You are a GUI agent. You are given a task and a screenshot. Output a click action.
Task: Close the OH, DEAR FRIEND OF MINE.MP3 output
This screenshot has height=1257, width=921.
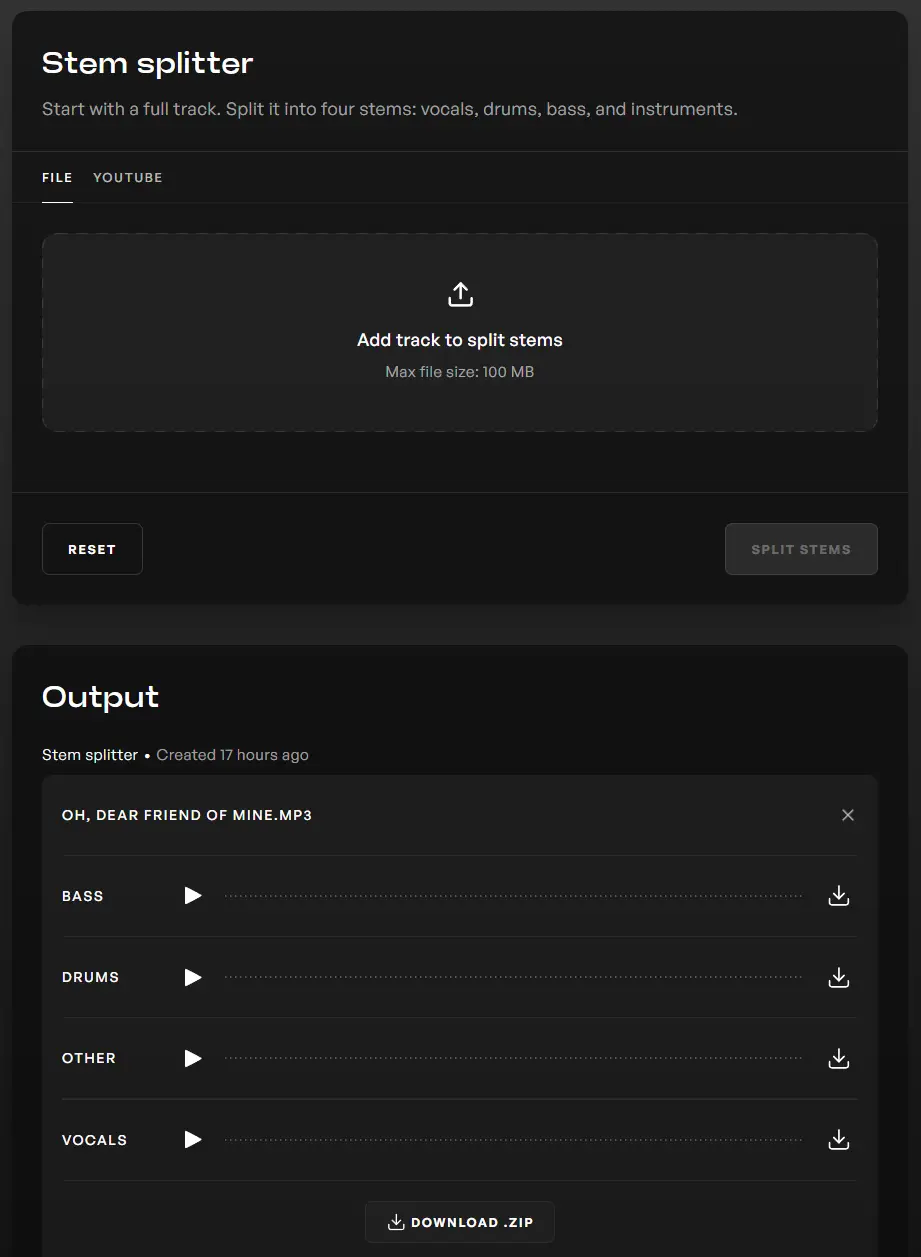pyautogui.click(x=848, y=815)
